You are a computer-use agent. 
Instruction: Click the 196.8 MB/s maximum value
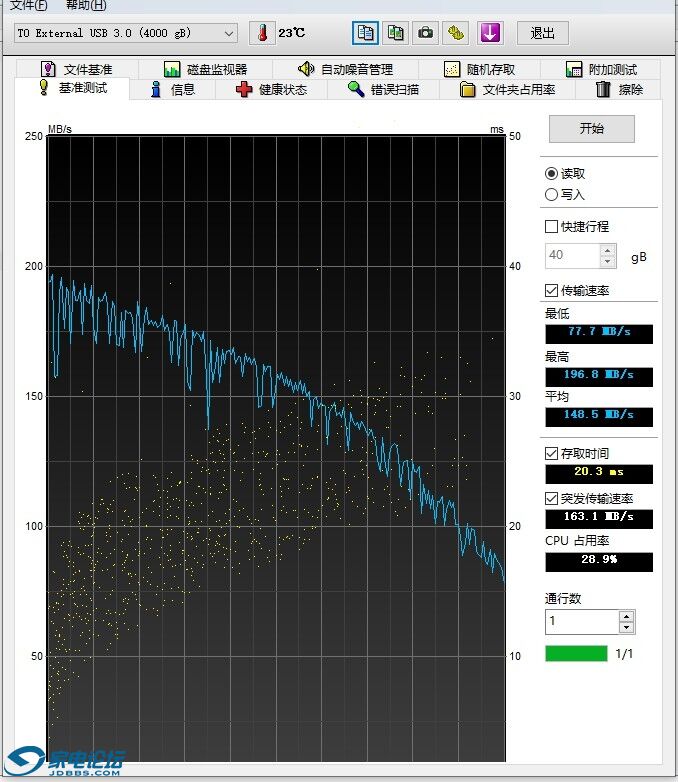click(x=599, y=377)
